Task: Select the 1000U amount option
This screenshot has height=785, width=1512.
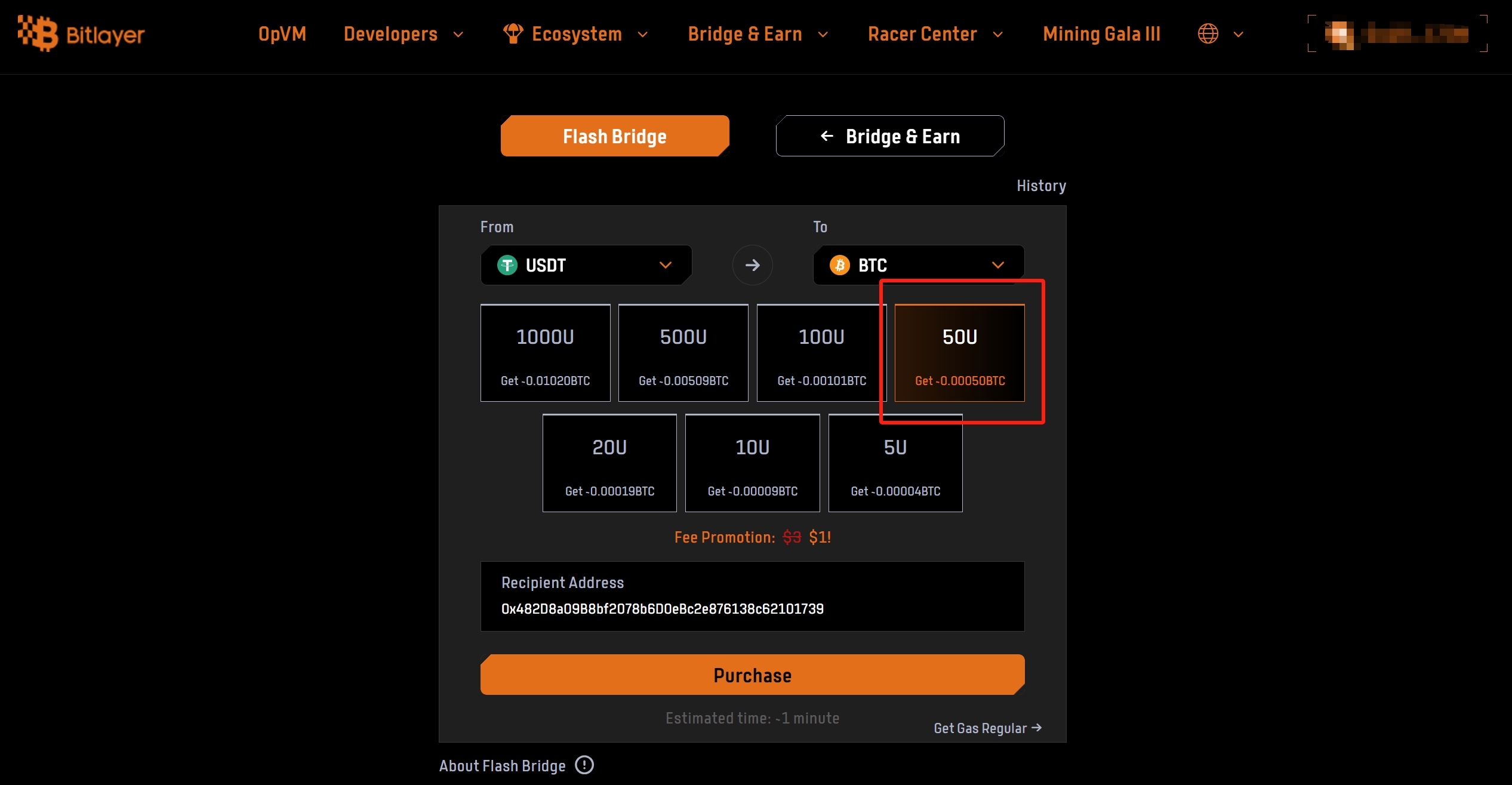Action: click(x=545, y=353)
